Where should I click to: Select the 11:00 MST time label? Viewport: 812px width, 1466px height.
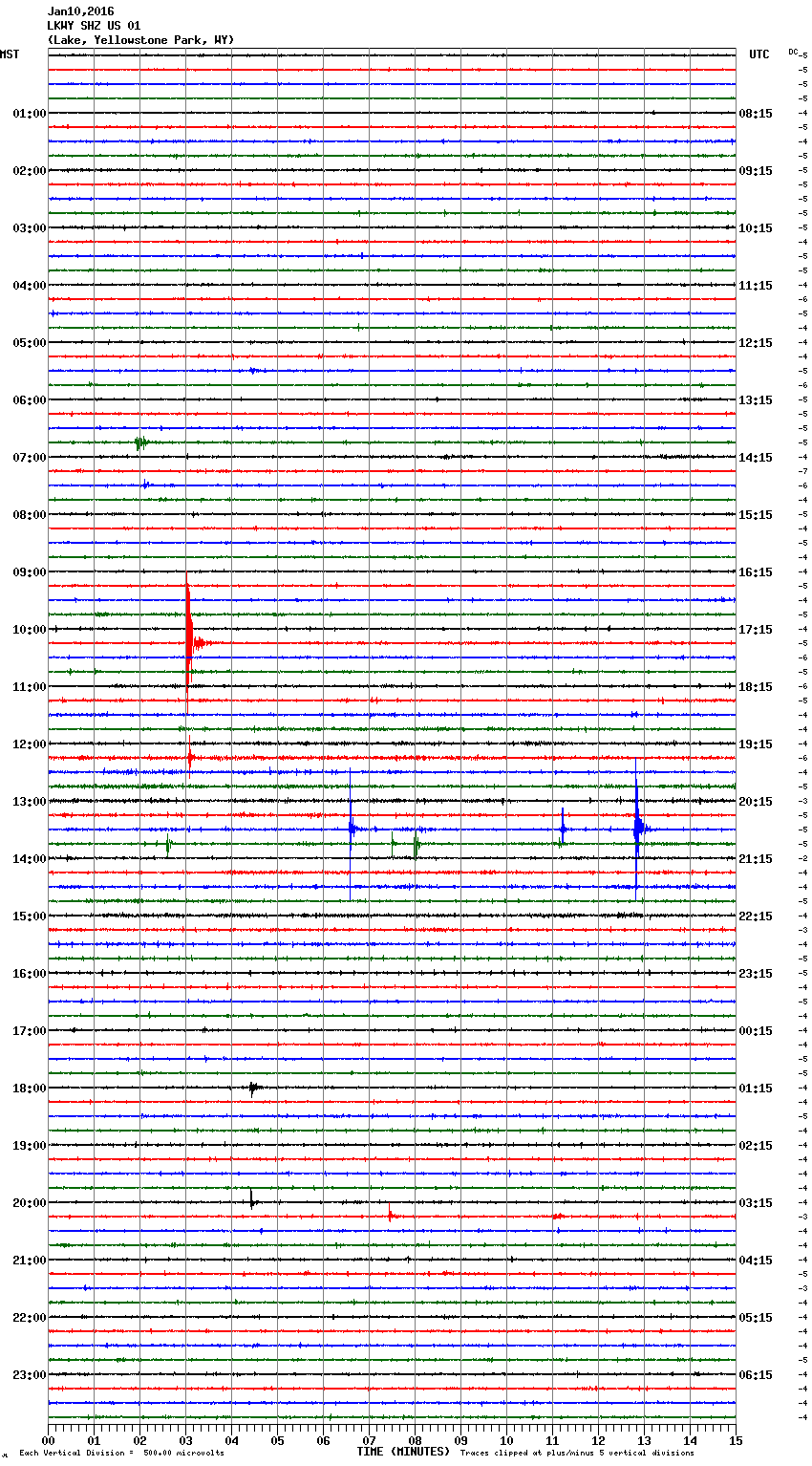pyautogui.click(x=29, y=687)
